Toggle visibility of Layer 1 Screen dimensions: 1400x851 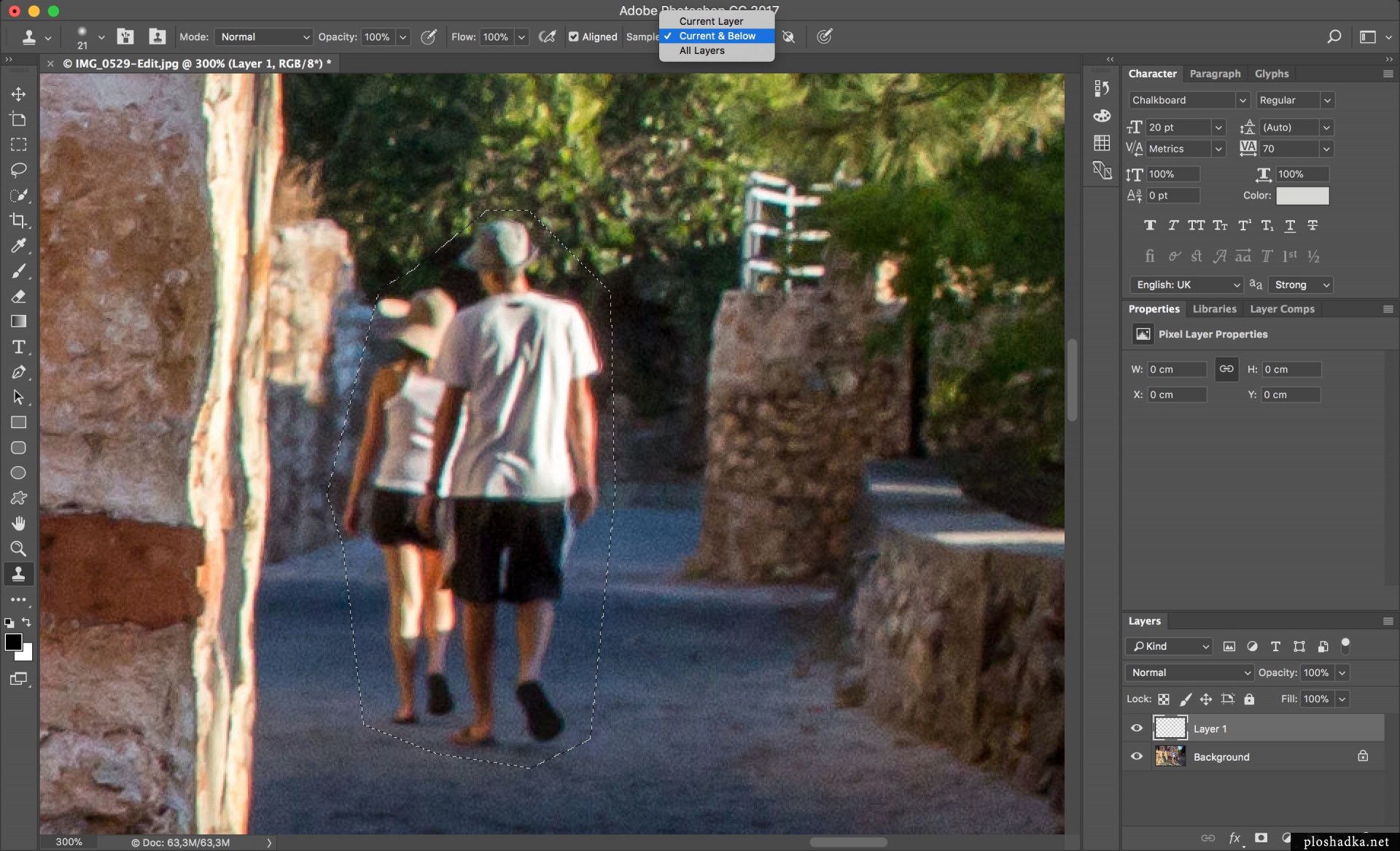coord(1136,727)
